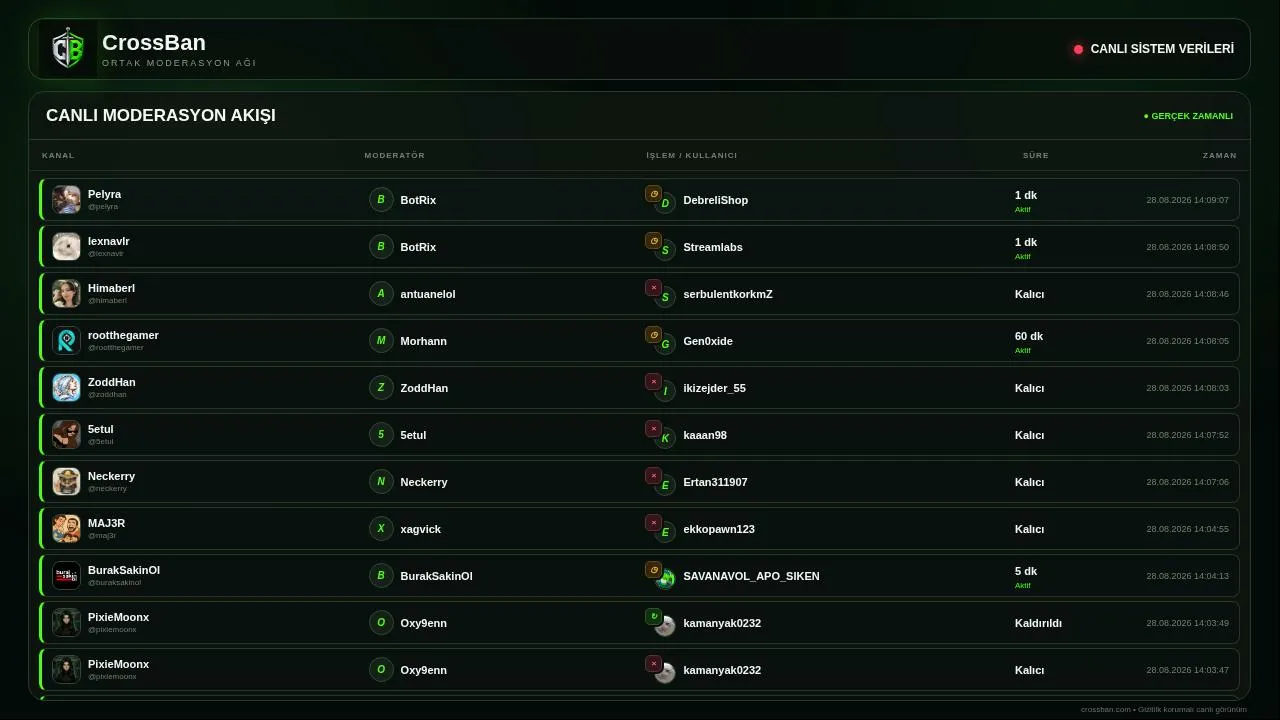
Task: Open user Gen0xide profile link
Action: click(x=708, y=341)
